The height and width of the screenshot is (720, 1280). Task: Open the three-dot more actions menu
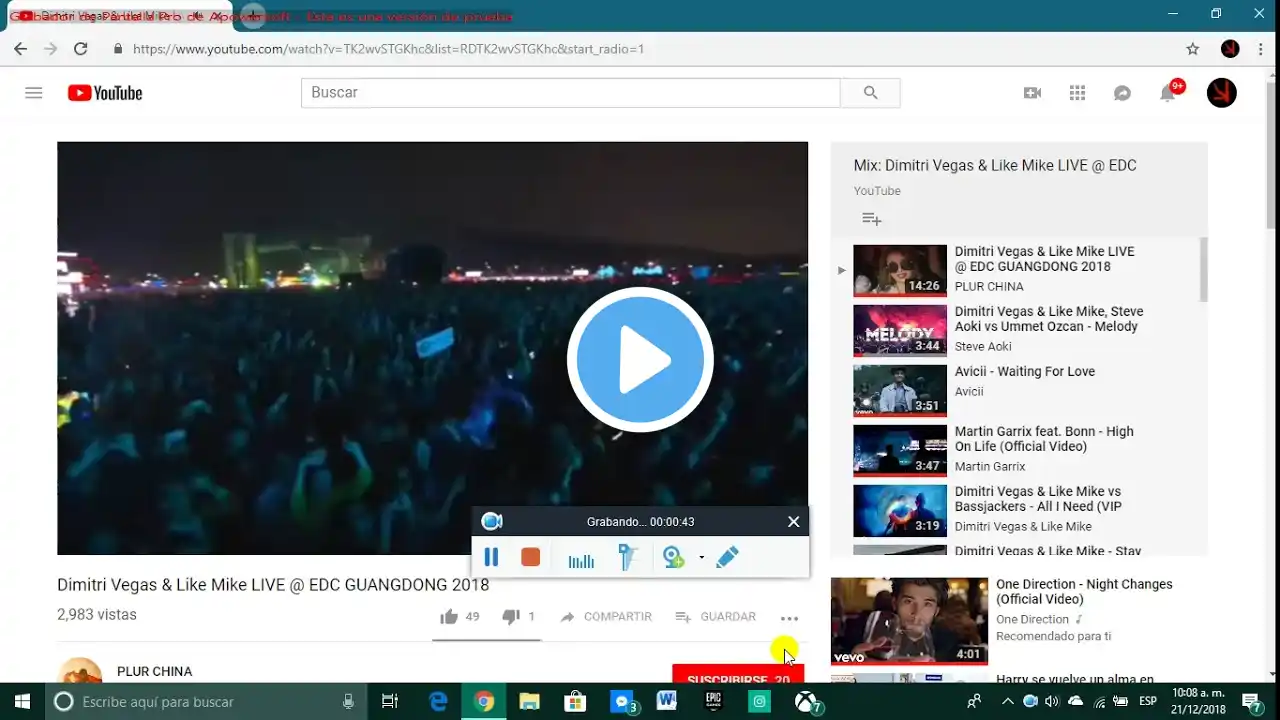pos(789,618)
